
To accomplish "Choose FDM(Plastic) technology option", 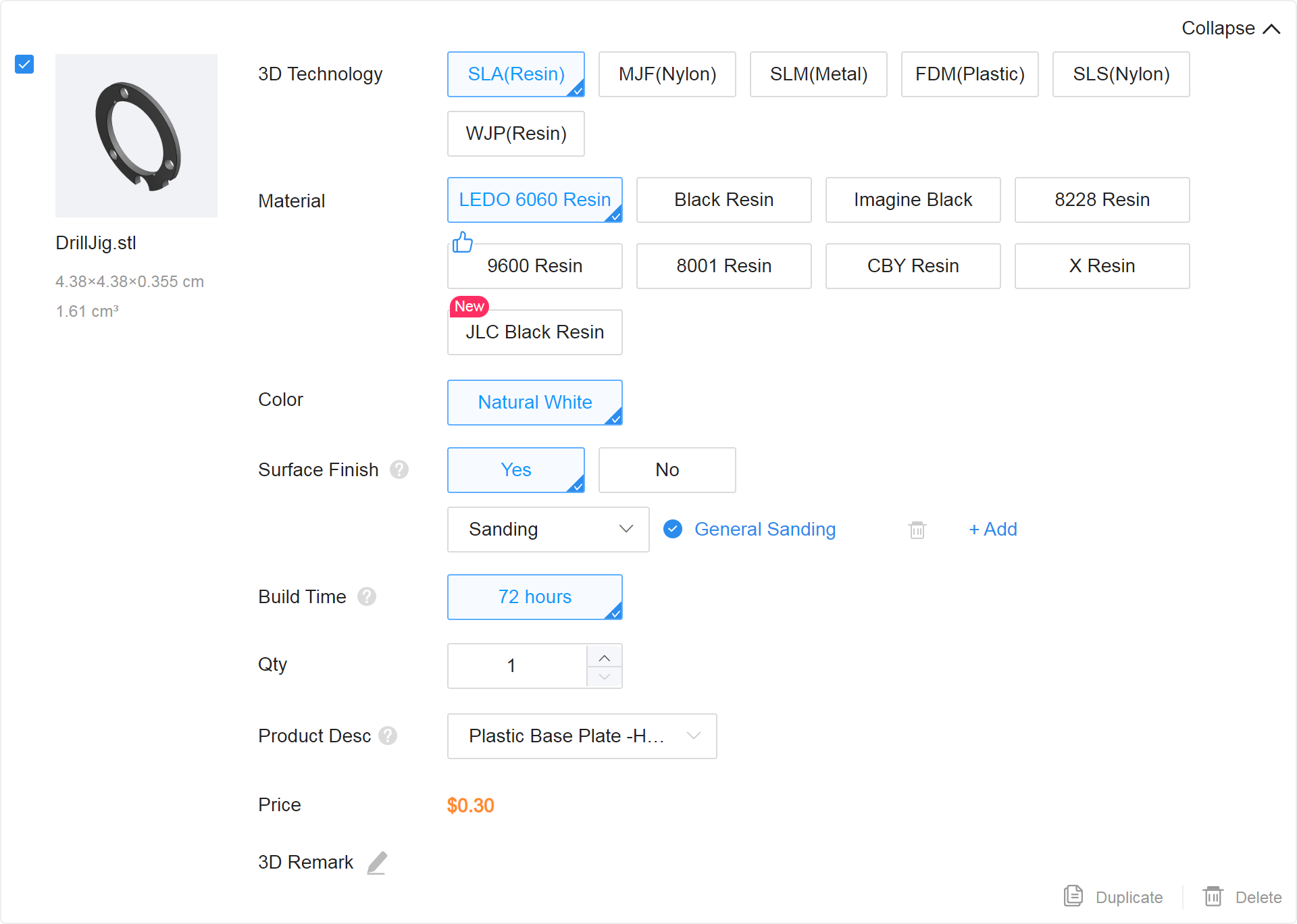I will [969, 74].
